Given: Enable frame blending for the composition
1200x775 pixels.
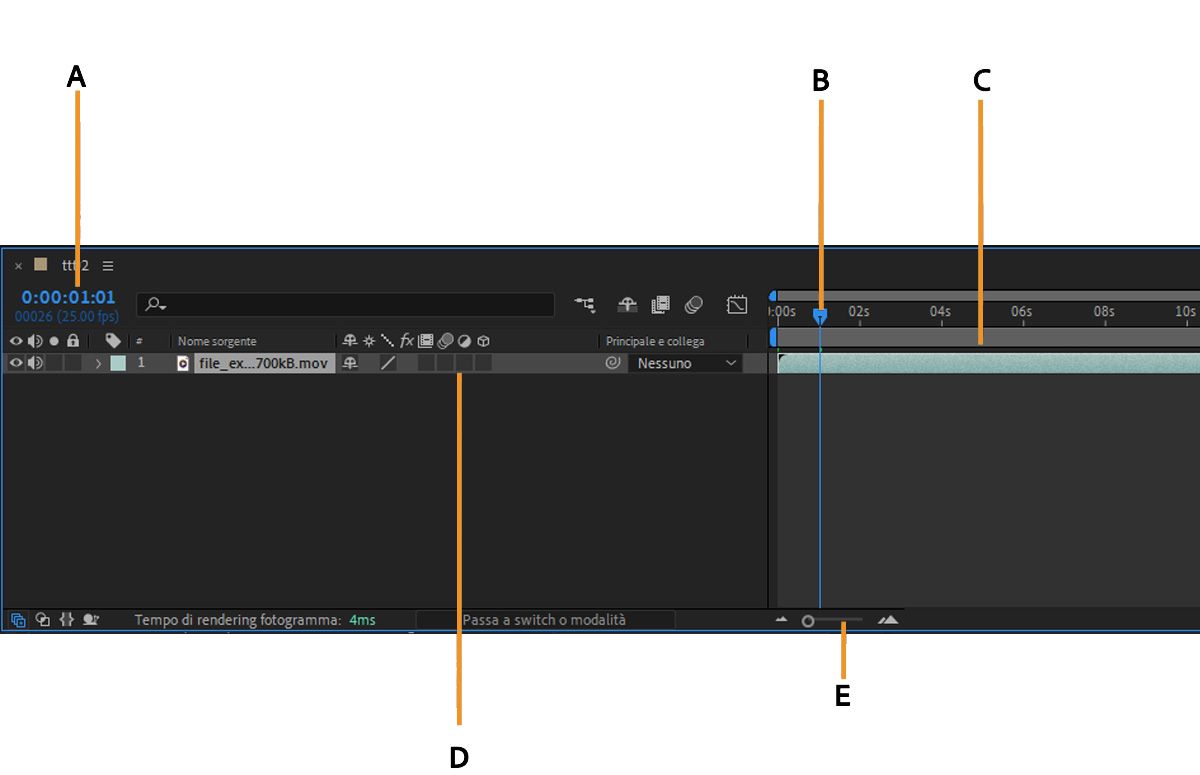Looking at the screenshot, I should [x=660, y=304].
